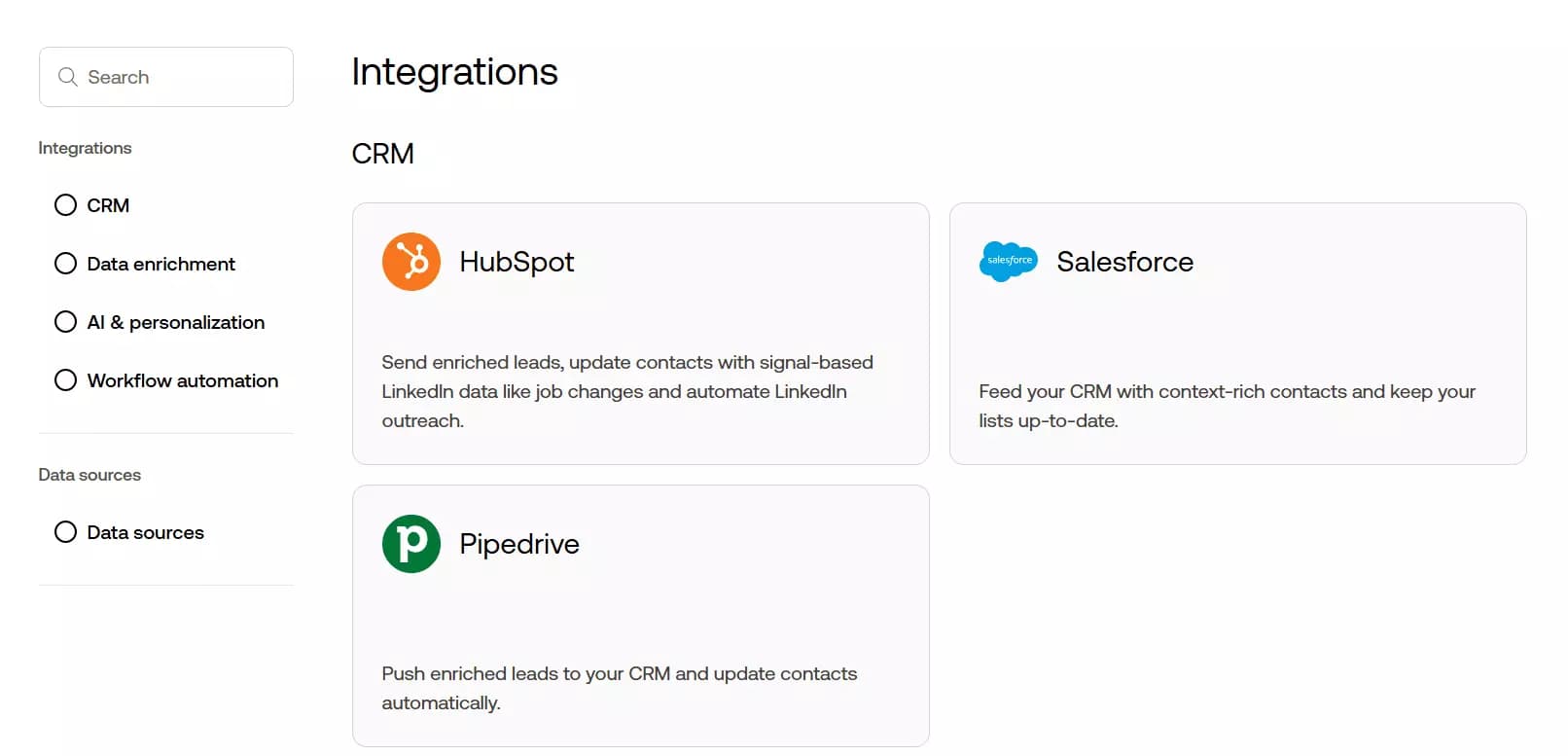
Task: Click the orange HubSpot sprocket symbol
Action: tap(410, 261)
